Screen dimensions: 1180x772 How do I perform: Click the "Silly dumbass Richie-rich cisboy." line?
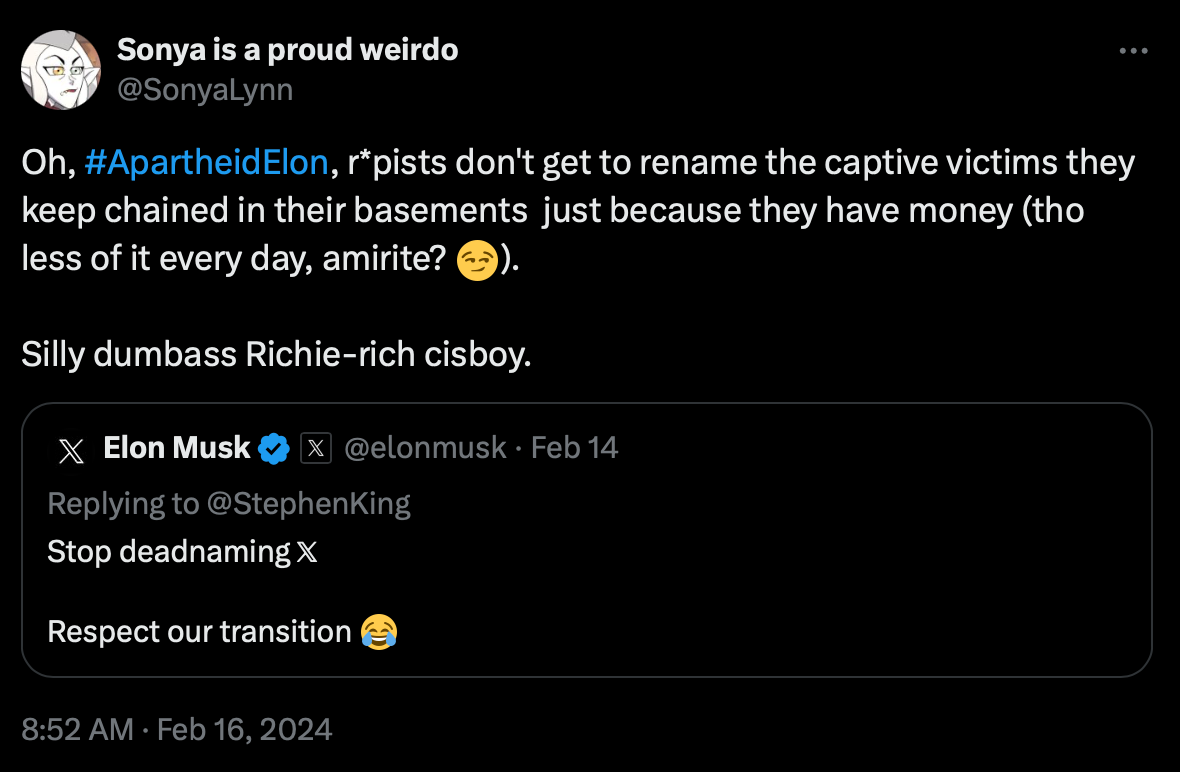pos(276,355)
